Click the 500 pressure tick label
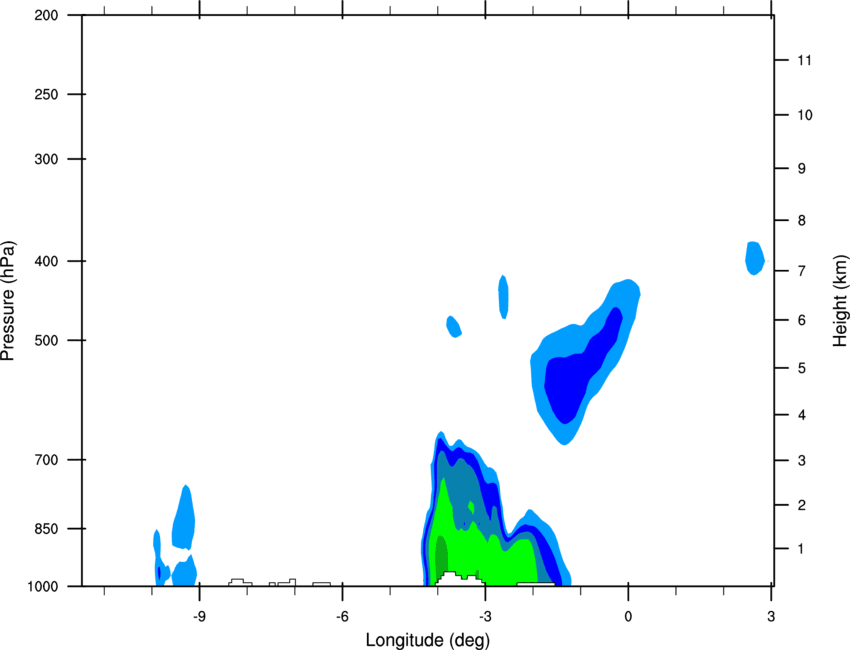 click(46, 340)
